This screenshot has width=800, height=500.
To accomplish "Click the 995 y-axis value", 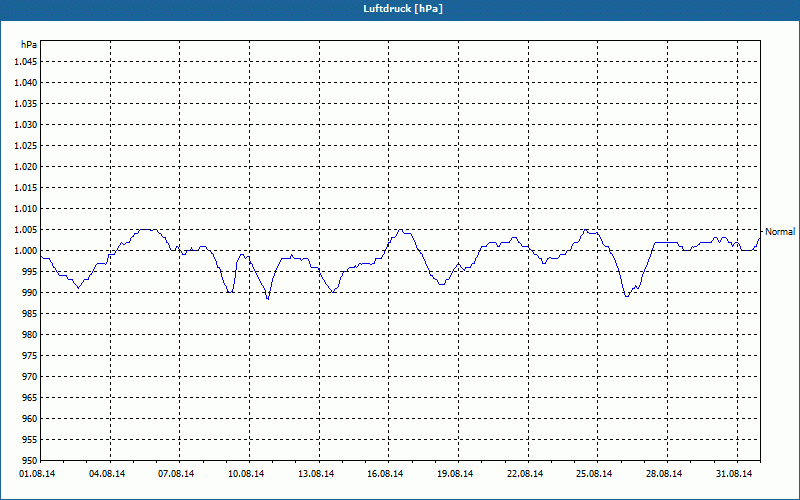I will point(31,271).
